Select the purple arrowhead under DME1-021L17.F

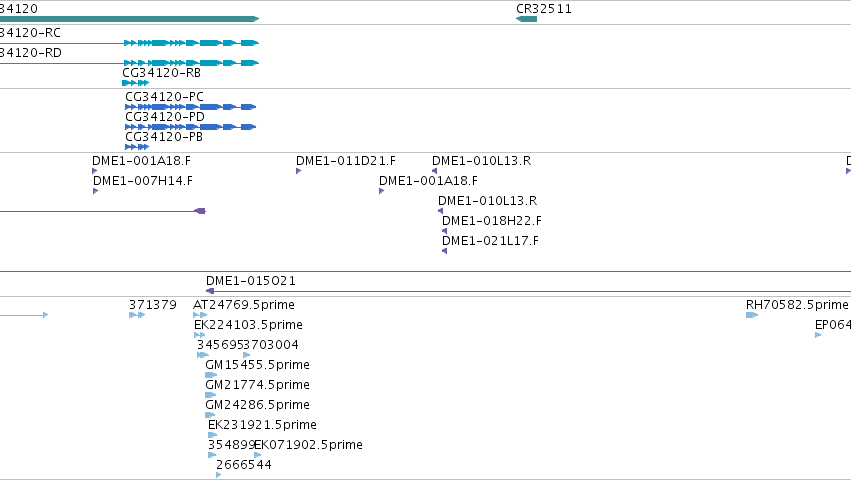point(444,251)
